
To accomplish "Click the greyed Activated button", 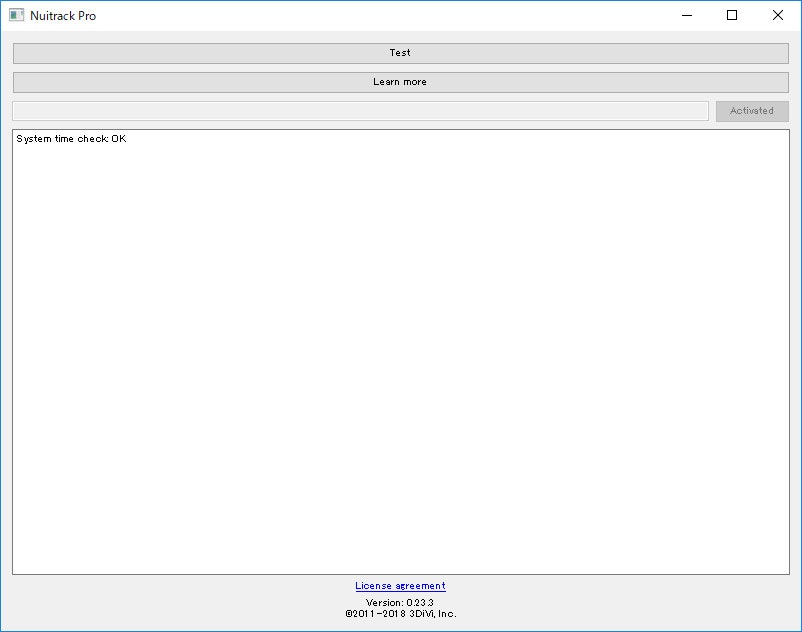I will [x=752, y=111].
